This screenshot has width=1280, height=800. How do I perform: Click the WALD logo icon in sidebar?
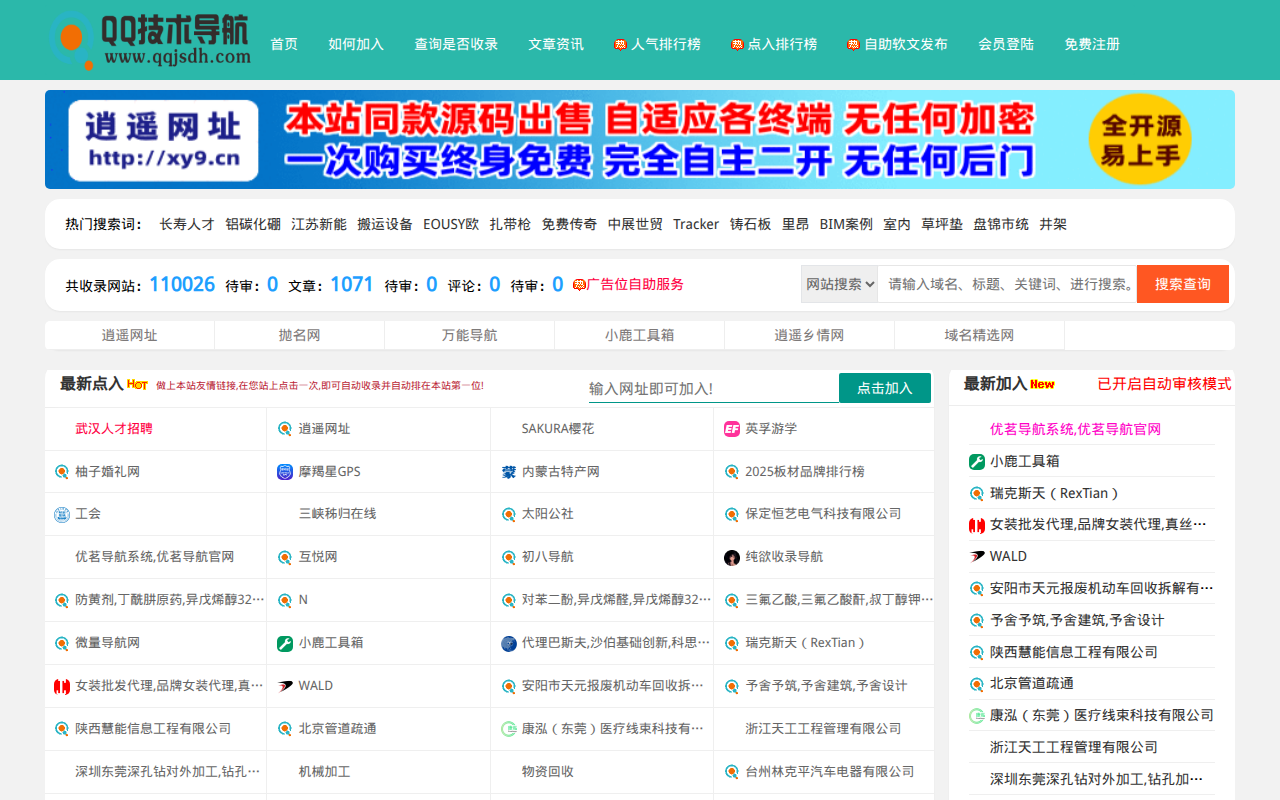tap(977, 556)
